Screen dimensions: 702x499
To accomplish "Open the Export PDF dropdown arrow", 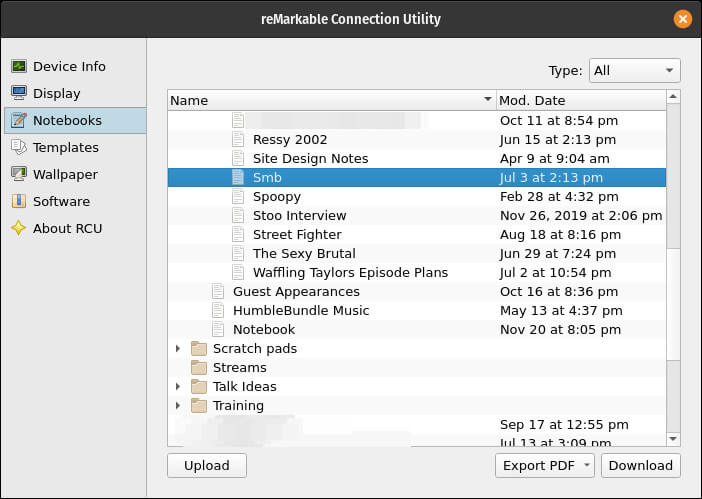I will (586, 466).
